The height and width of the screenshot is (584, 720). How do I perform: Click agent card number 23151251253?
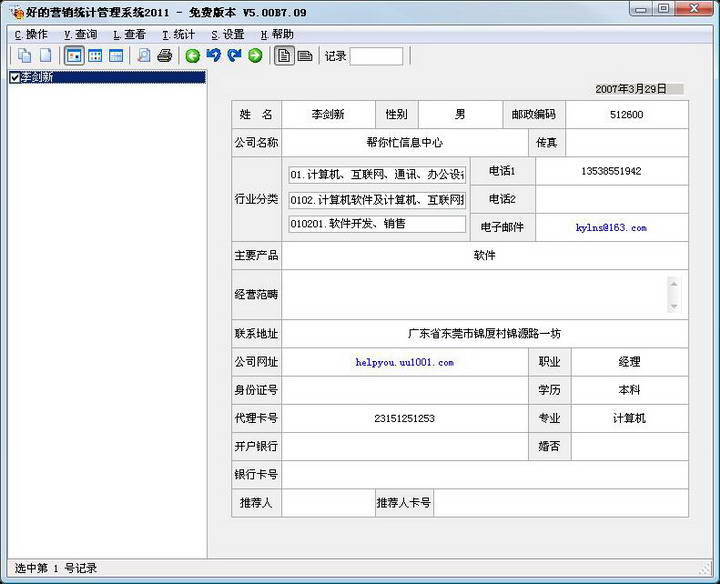[405, 418]
